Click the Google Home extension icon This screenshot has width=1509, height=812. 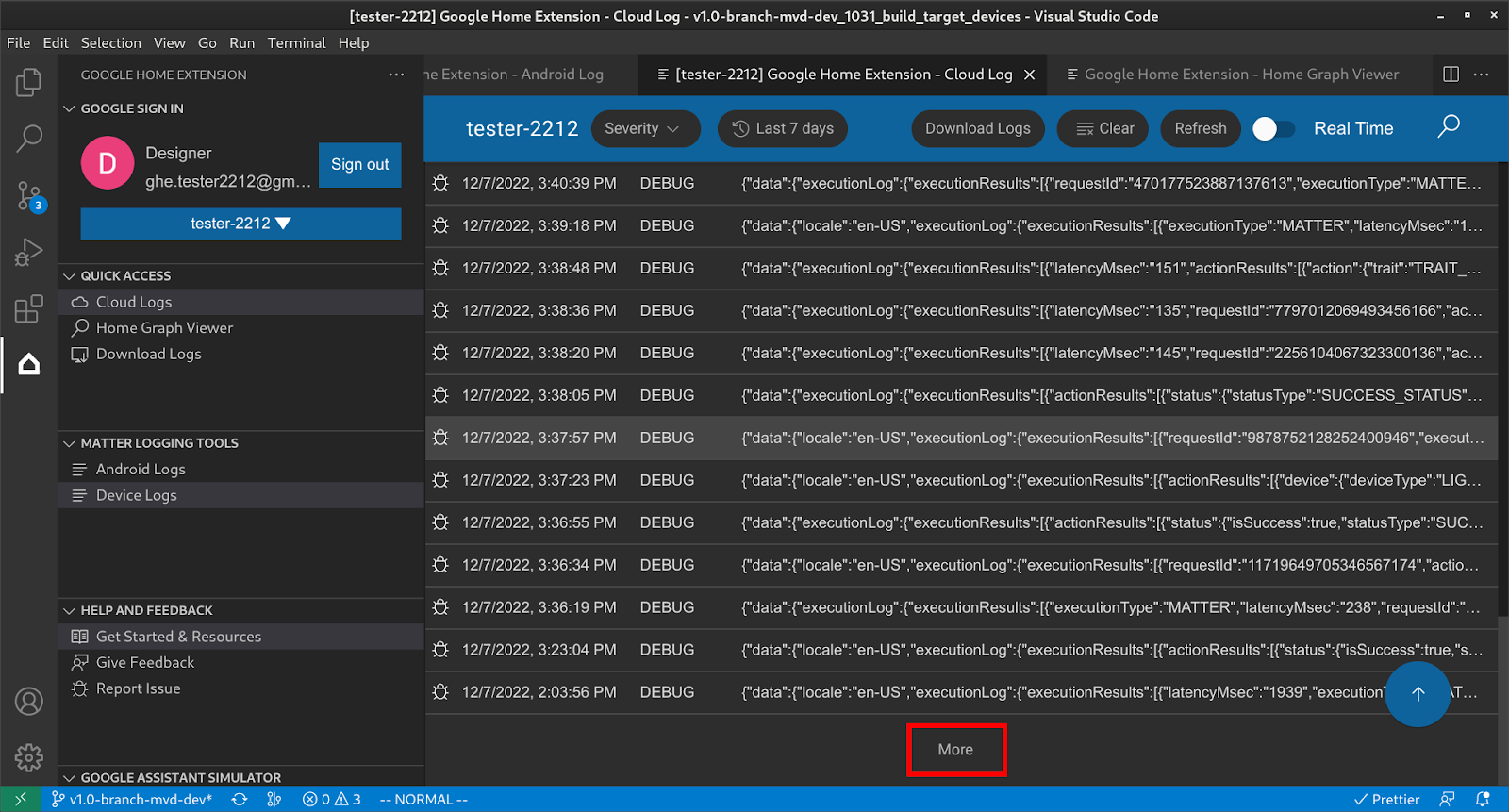pos(28,365)
